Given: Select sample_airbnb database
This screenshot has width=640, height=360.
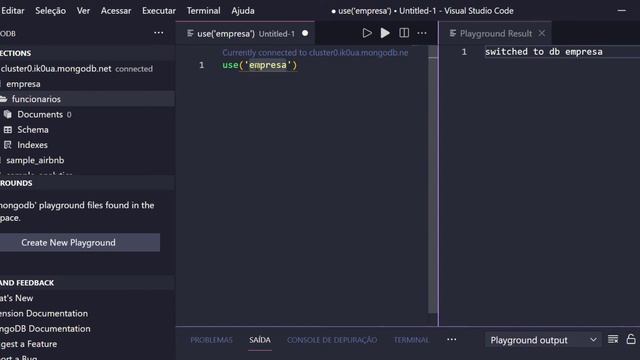Looking at the screenshot, I should (87, 160).
